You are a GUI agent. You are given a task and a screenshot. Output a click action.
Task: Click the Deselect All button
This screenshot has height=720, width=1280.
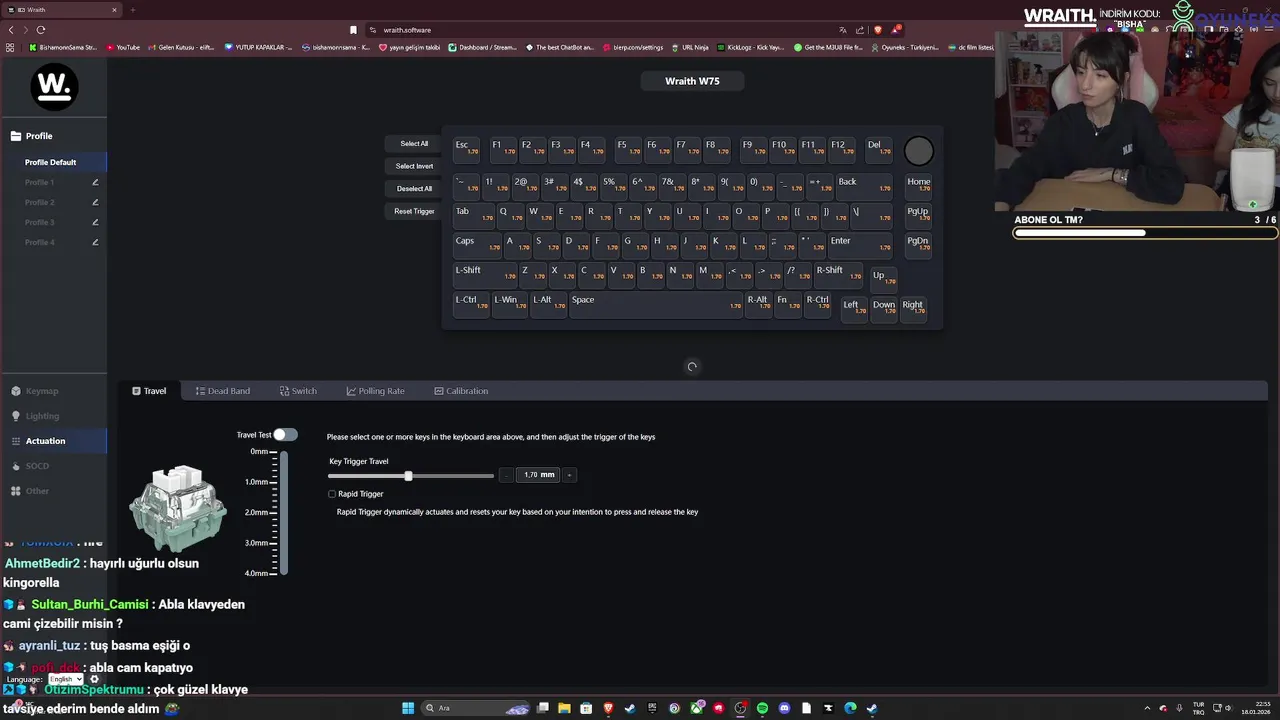coord(414,189)
